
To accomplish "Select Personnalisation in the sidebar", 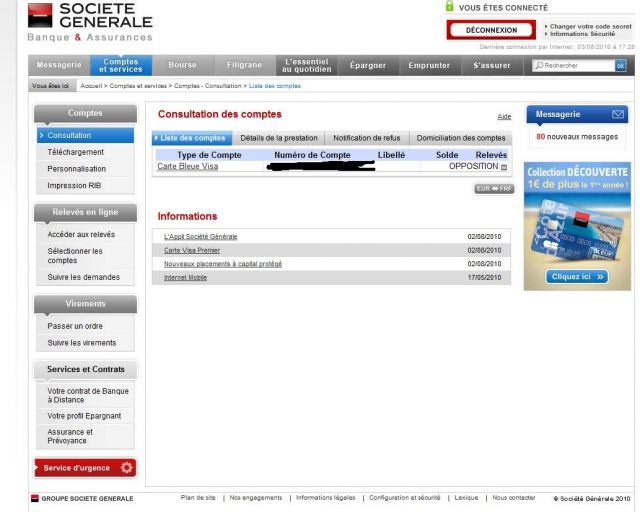I will [x=85, y=169].
